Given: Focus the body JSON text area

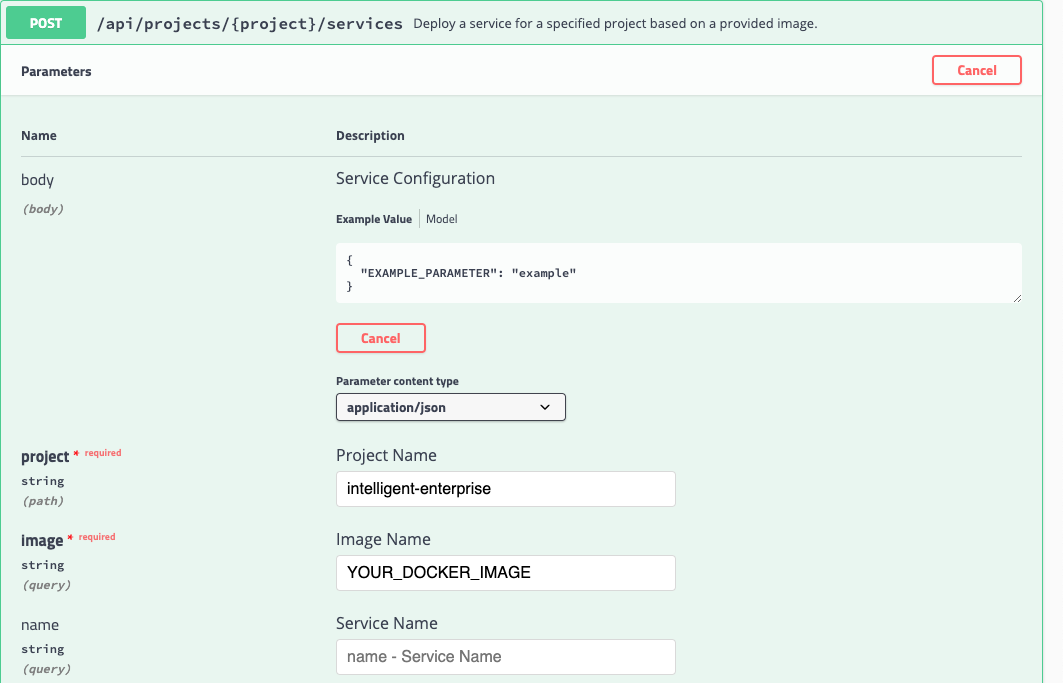Looking at the screenshot, I should click(678, 272).
